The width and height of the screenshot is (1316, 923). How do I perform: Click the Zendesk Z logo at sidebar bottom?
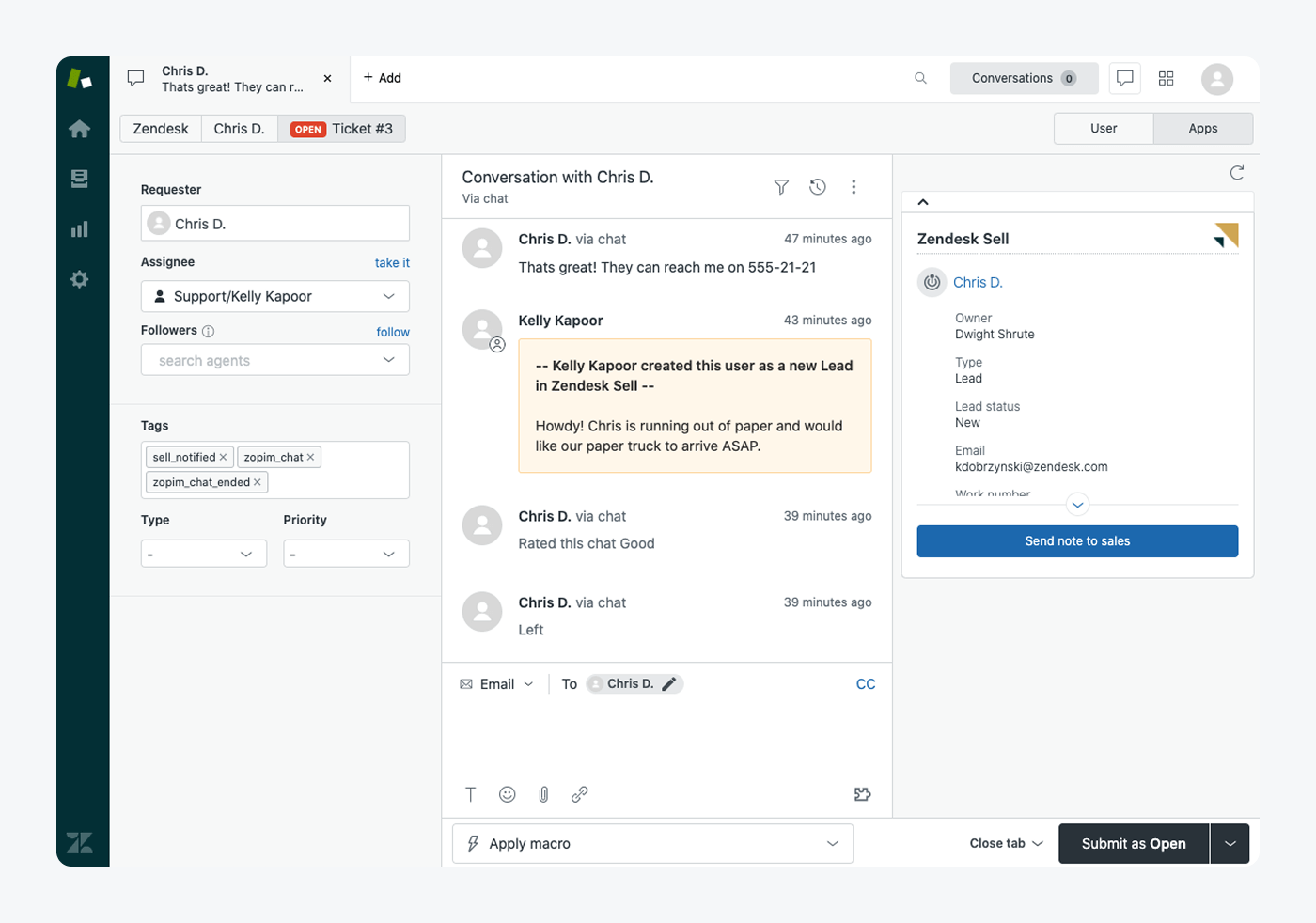(80, 842)
